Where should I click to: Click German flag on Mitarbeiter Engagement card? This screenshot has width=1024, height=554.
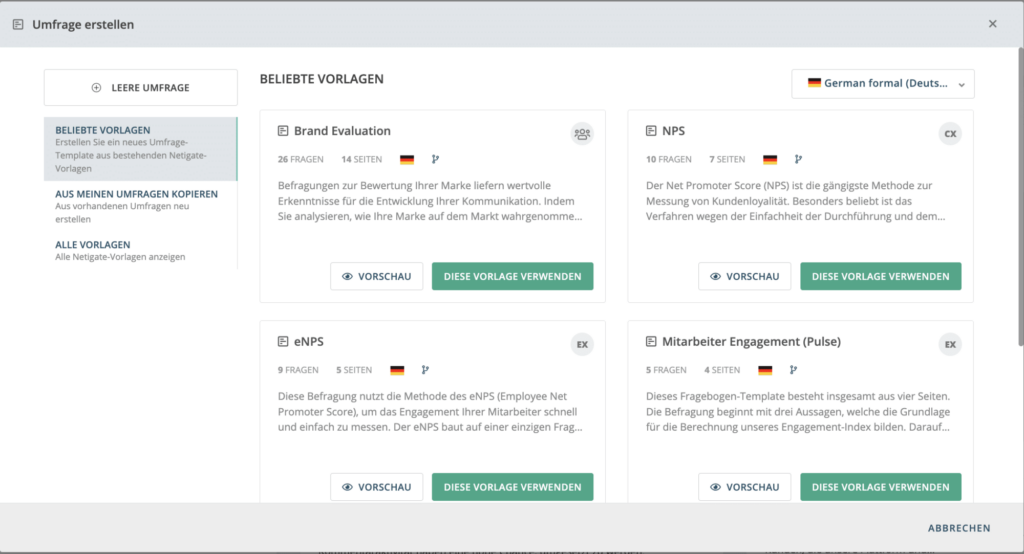[765, 370]
